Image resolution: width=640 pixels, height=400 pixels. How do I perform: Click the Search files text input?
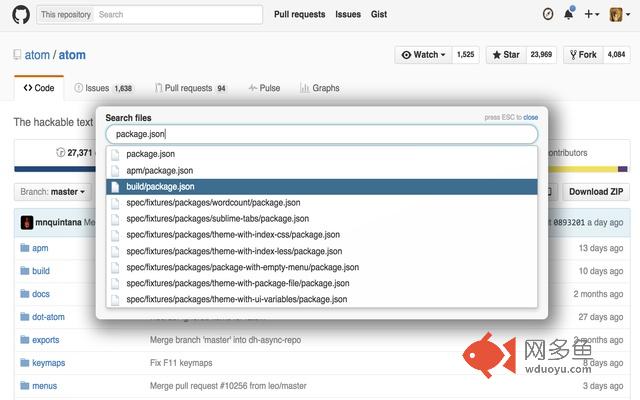click(x=322, y=134)
